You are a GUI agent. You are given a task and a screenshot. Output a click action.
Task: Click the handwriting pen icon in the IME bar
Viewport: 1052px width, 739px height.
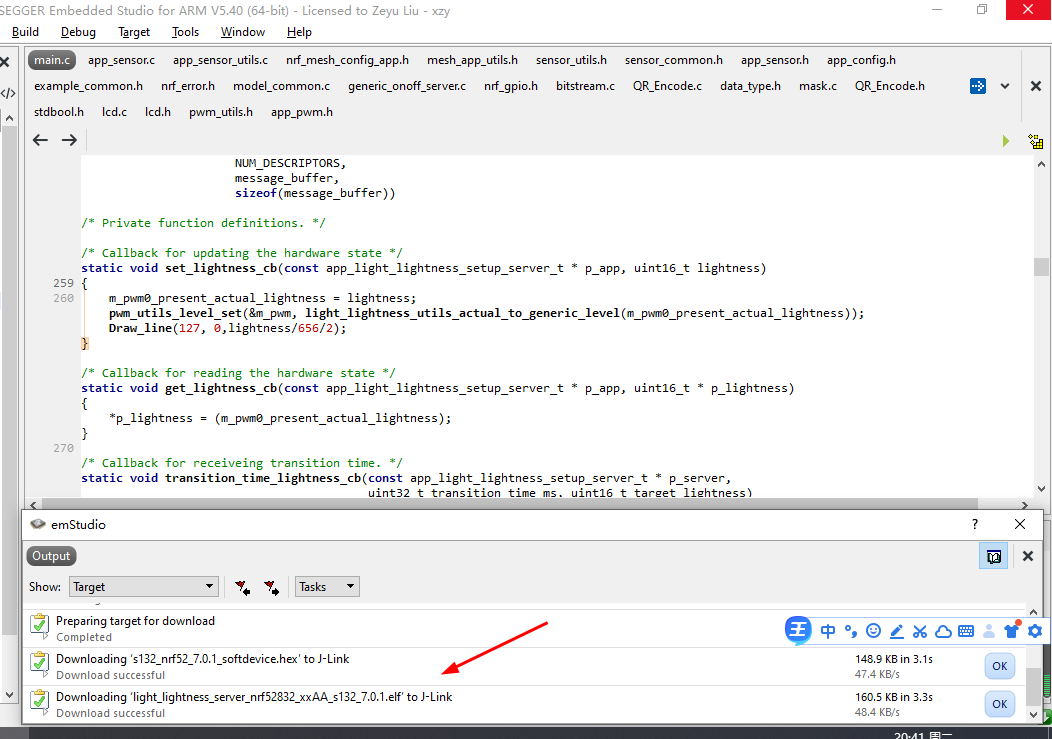[x=896, y=631]
